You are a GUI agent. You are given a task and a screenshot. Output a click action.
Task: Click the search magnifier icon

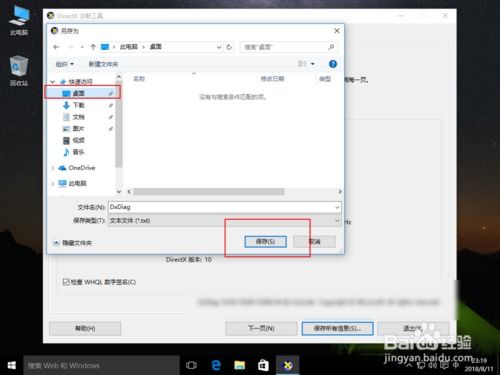coord(331,47)
